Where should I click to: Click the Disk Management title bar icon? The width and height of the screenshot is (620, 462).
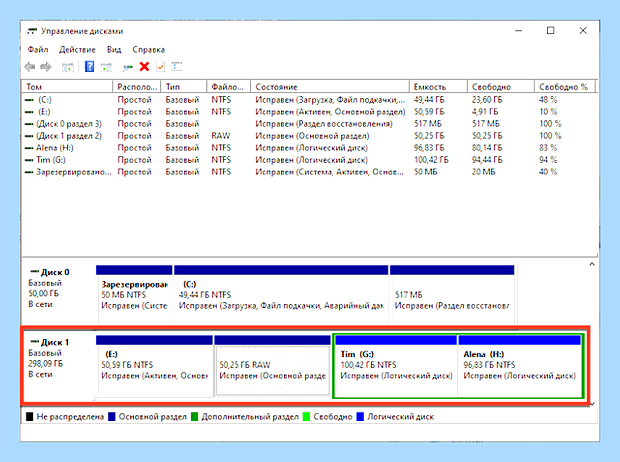[32, 31]
